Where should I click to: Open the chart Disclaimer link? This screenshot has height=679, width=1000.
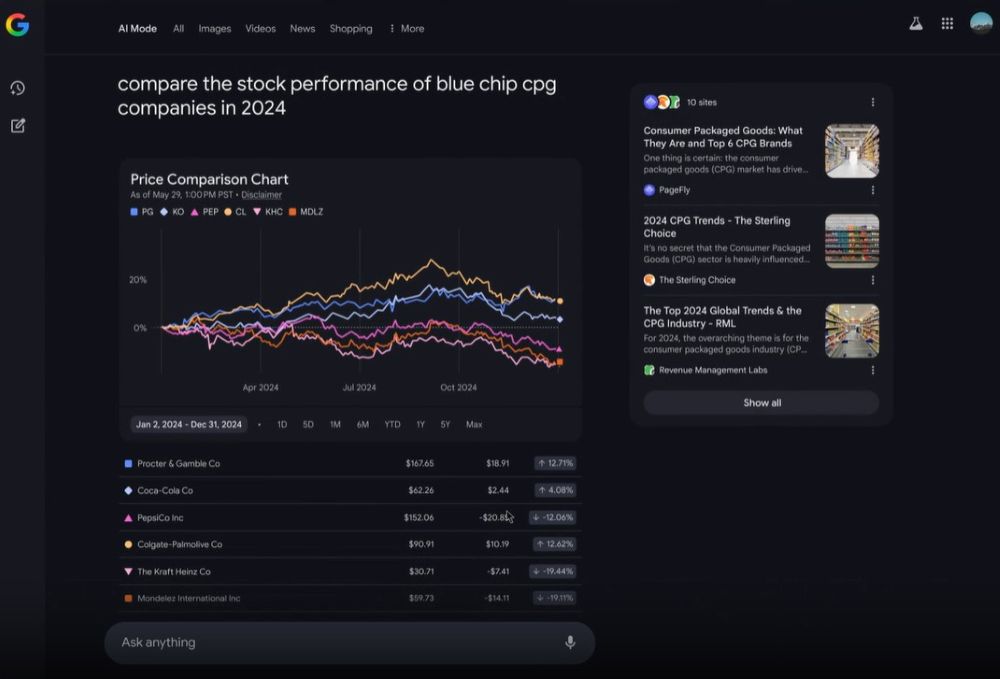click(261, 195)
